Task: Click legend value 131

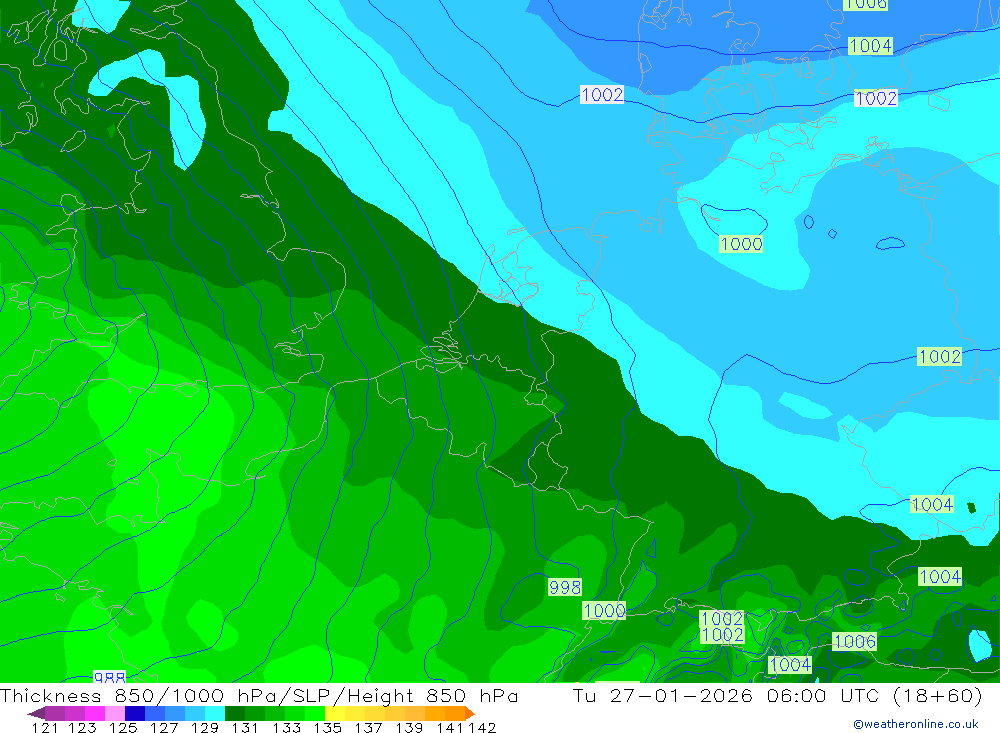Action: pos(246,727)
